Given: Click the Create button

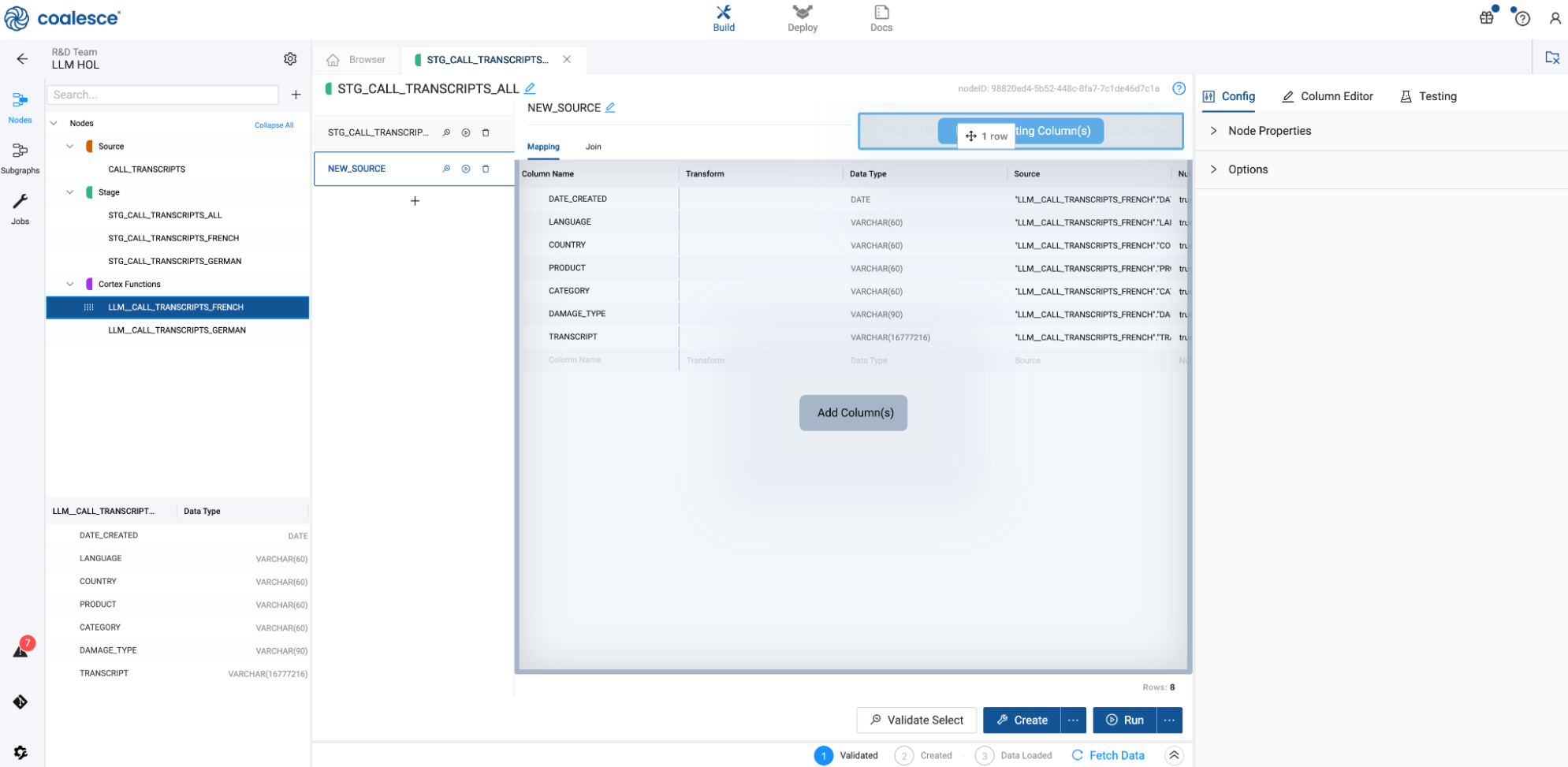Looking at the screenshot, I should 1022,720.
